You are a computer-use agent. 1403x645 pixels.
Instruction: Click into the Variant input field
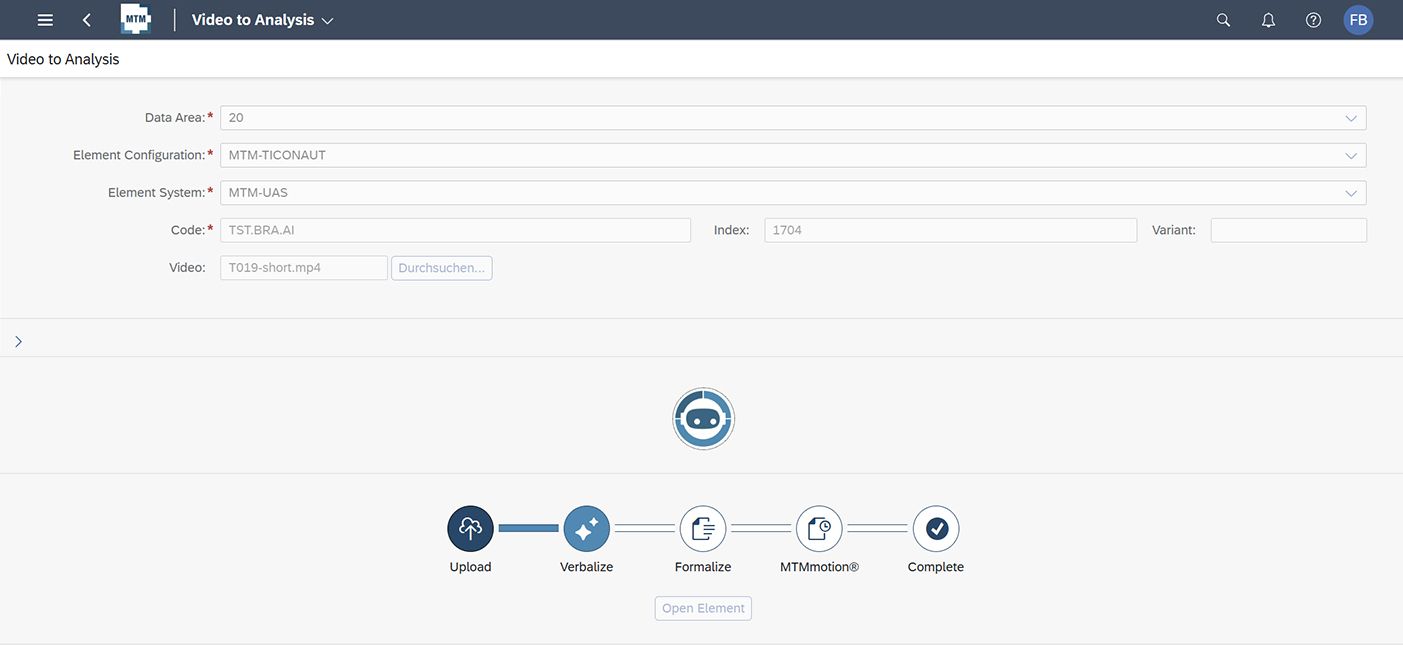click(1288, 230)
